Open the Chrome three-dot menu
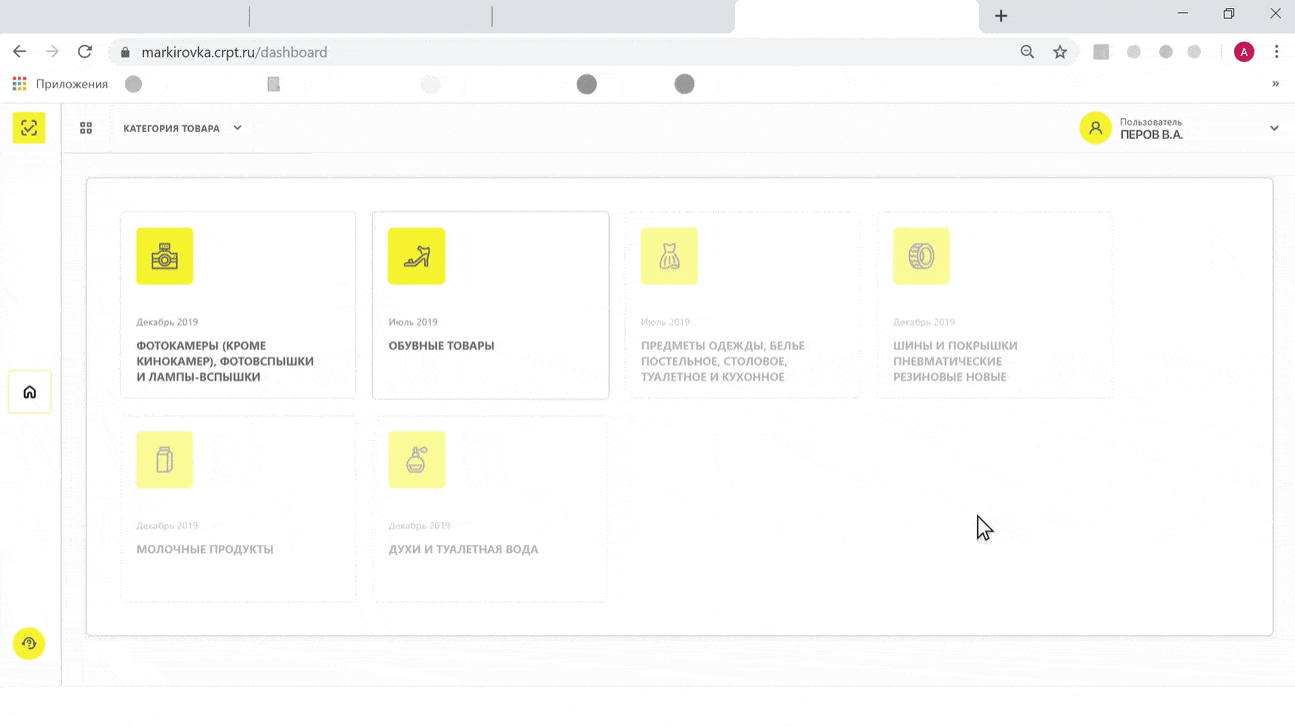The height and width of the screenshot is (727, 1295). click(1277, 52)
